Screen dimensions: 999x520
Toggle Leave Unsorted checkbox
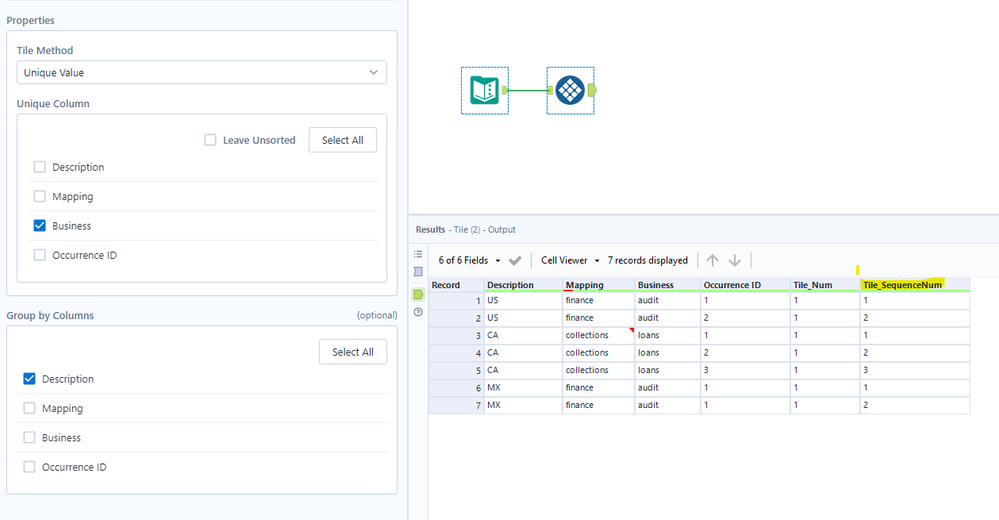point(210,140)
